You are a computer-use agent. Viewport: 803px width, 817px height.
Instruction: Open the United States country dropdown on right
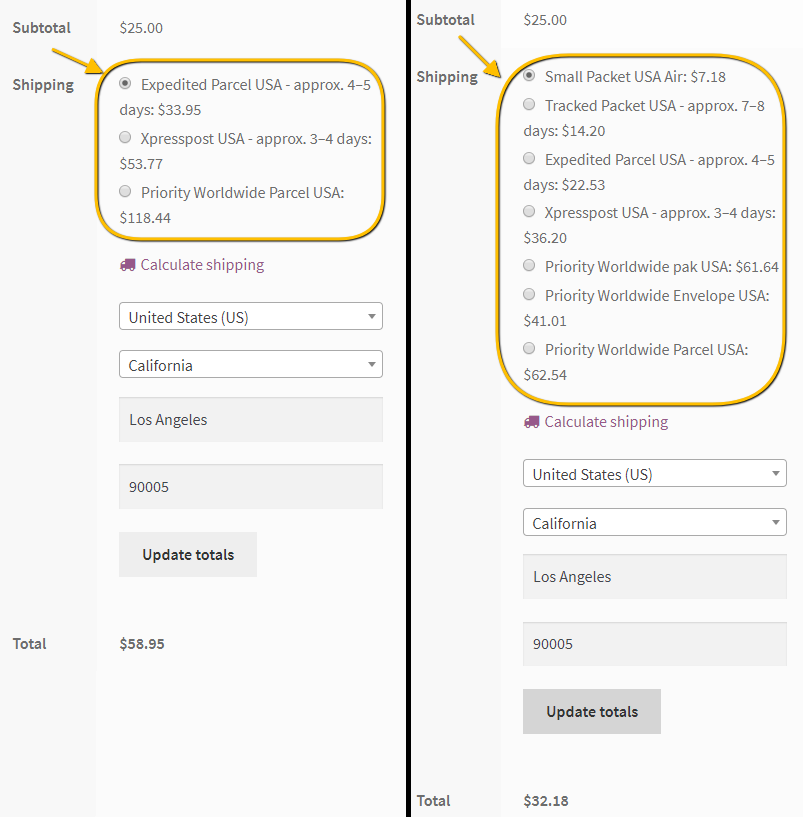tap(654, 473)
